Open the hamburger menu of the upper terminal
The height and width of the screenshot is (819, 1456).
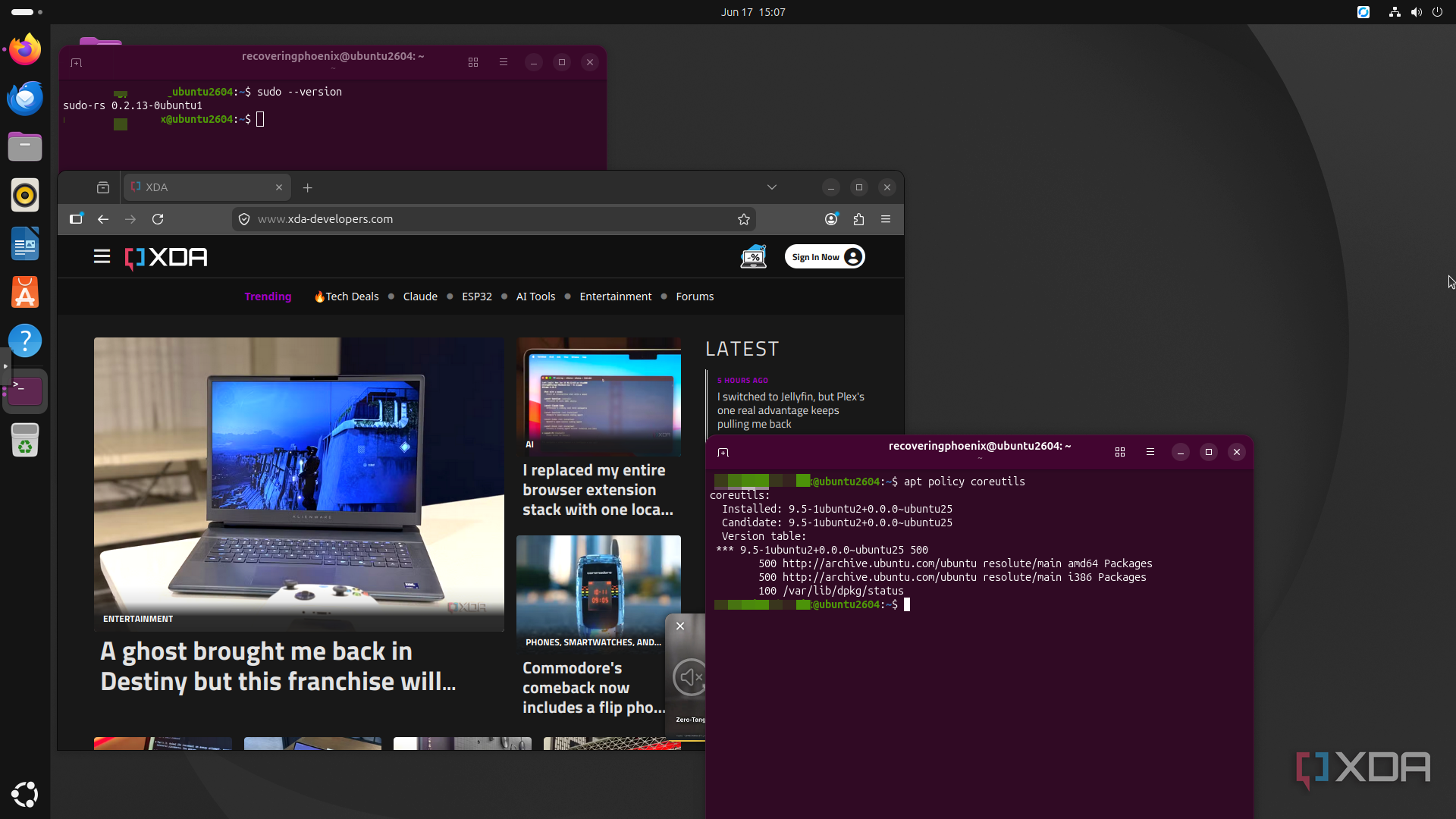point(504,62)
